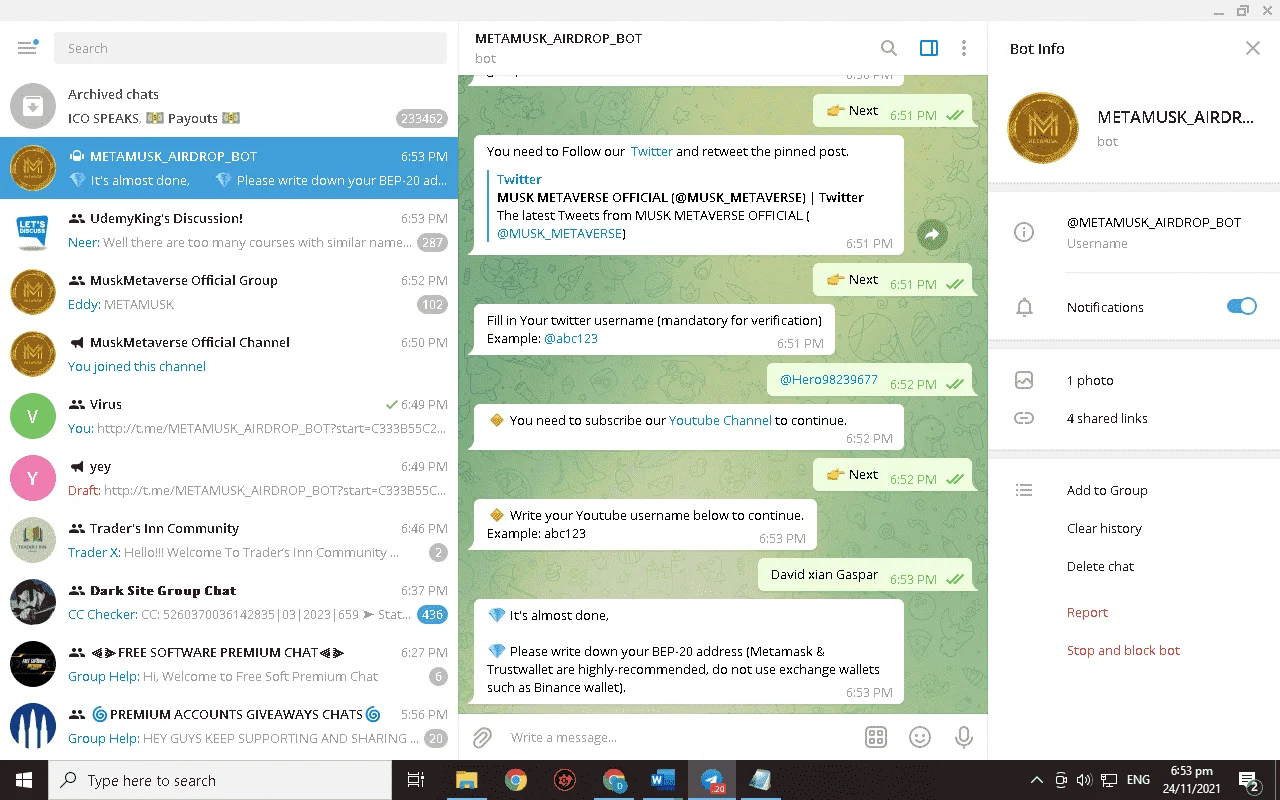Open UdemyKing's Discussion chat
Image resolution: width=1280 pixels, height=800 pixels.
click(229, 230)
